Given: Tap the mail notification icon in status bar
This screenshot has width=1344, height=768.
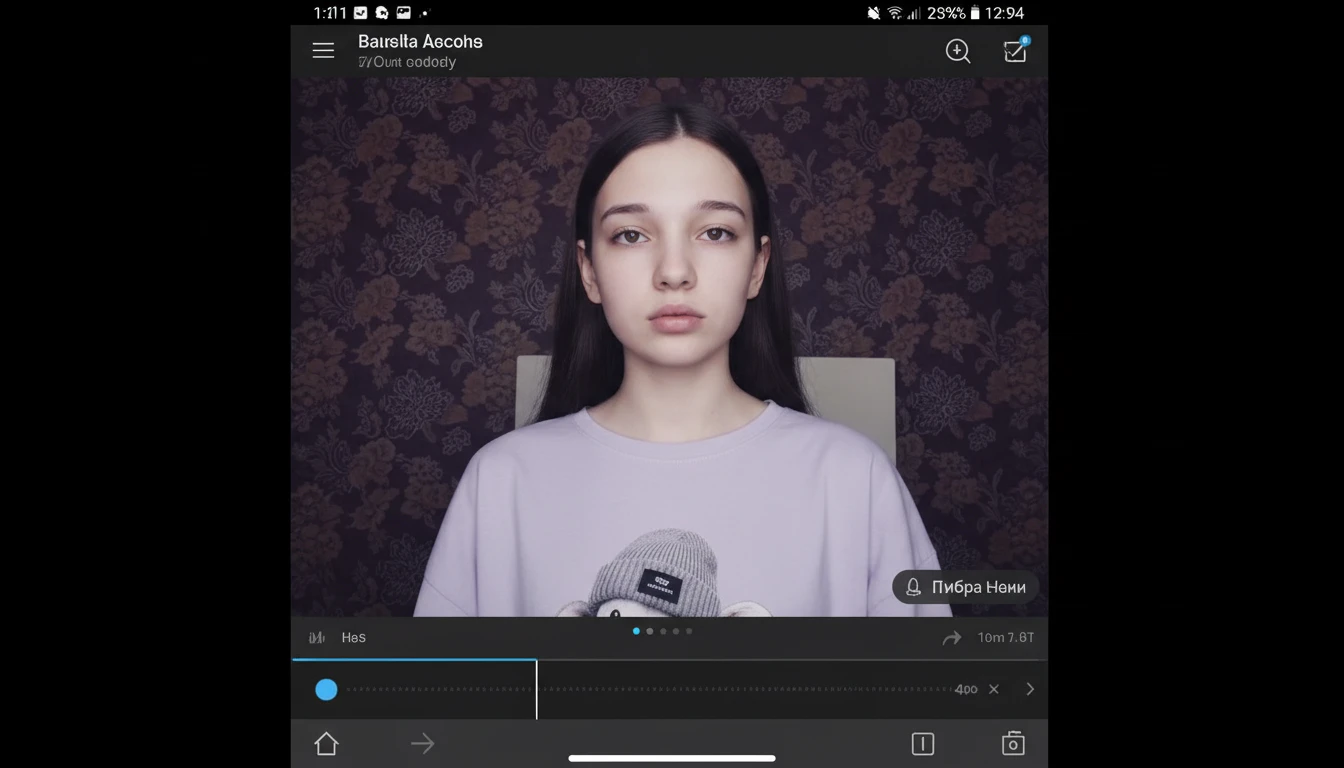Looking at the screenshot, I should 360,13.
